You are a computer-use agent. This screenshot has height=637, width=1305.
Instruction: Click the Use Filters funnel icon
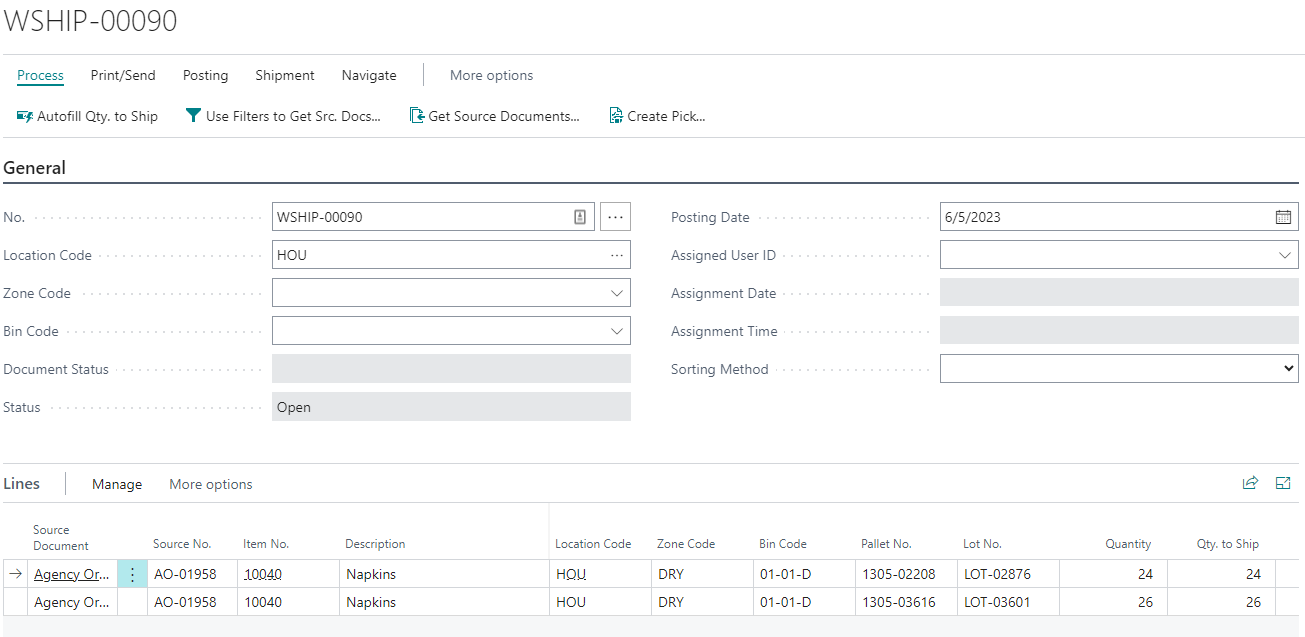pyautogui.click(x=193, y=116)
